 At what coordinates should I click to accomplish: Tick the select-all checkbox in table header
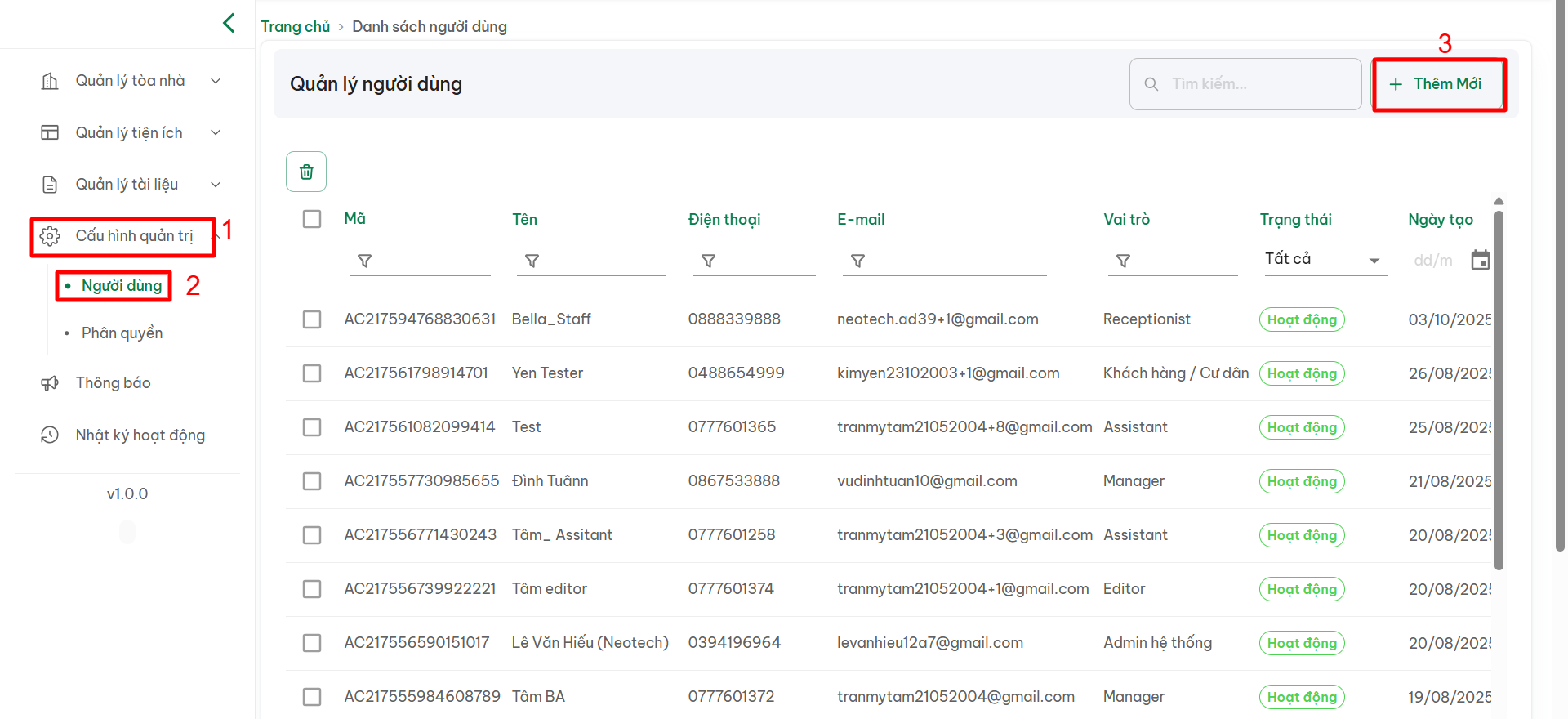point(312,219)
